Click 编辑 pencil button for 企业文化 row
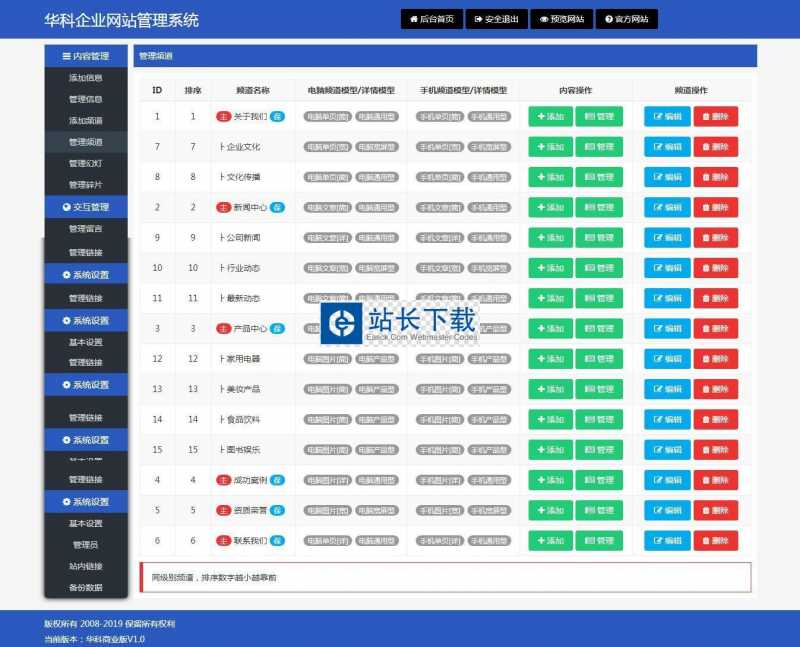The image size is (800, 647). tap(667, 147)
